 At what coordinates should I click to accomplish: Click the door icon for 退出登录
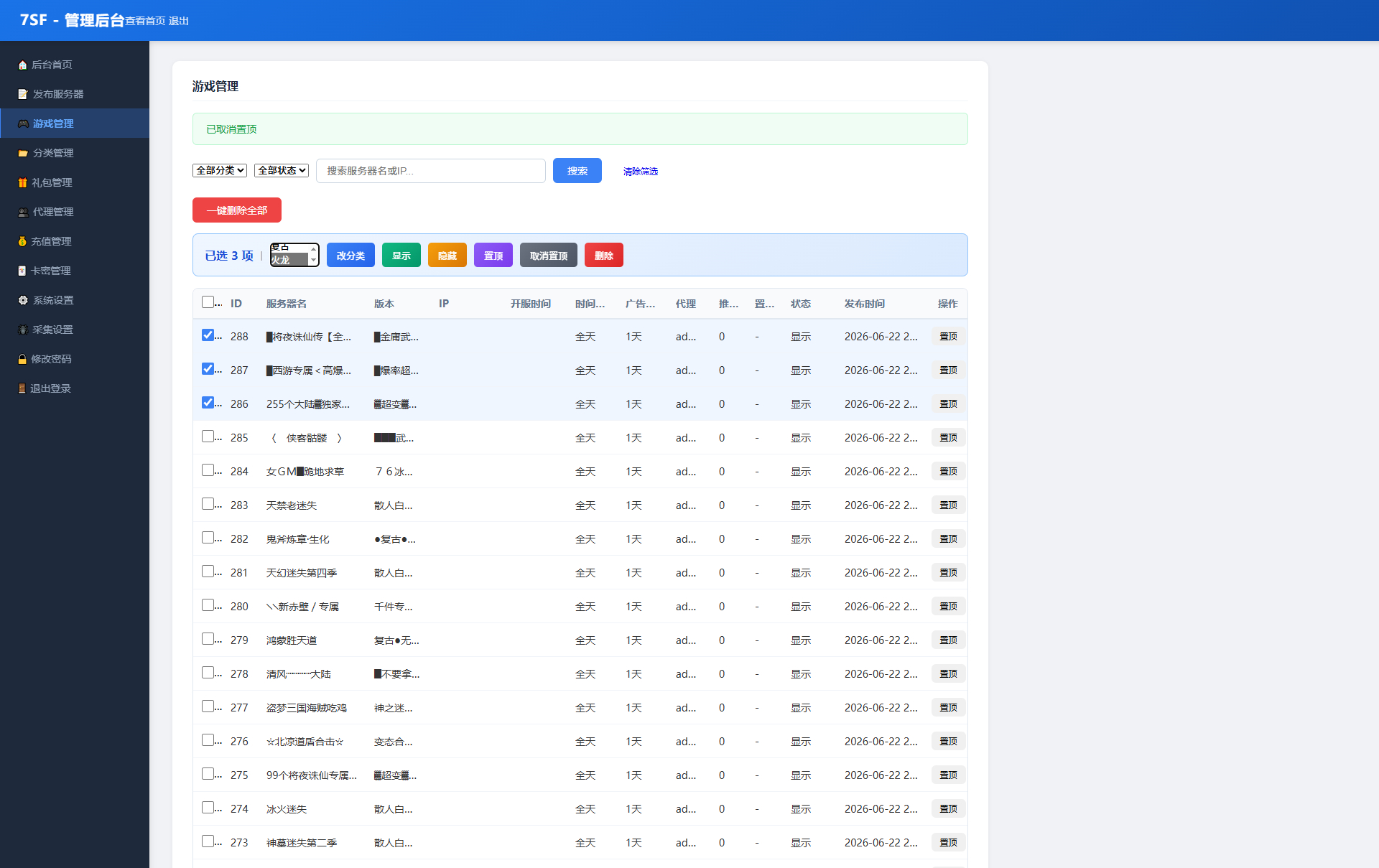(22, 388)
